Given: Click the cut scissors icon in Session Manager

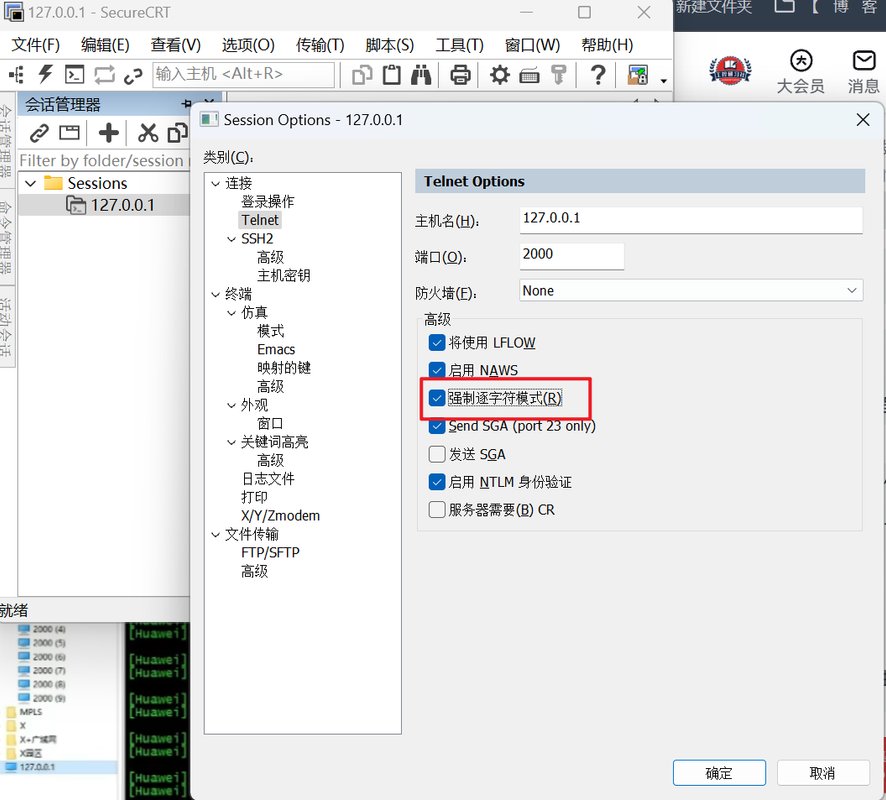Looking at the screenshot, I should [148, 133].
